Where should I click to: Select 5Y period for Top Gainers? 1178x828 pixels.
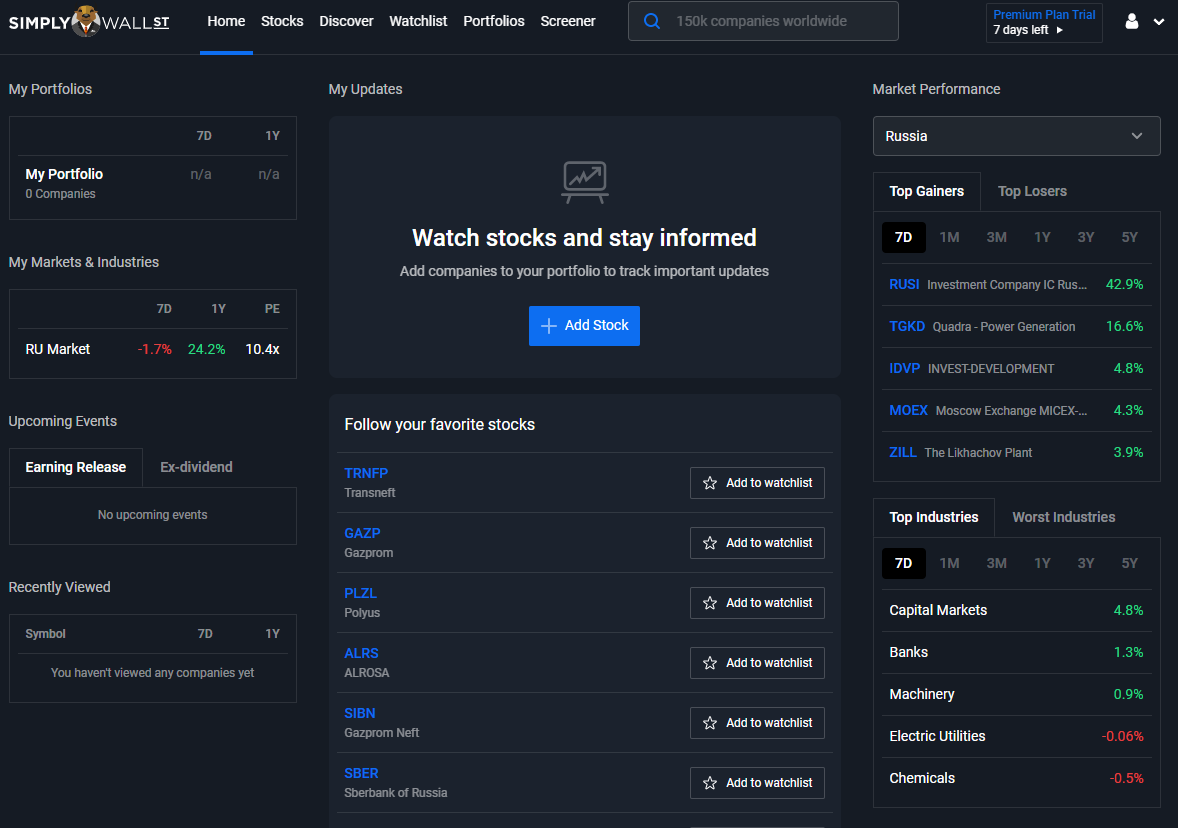coord(1130,237)
